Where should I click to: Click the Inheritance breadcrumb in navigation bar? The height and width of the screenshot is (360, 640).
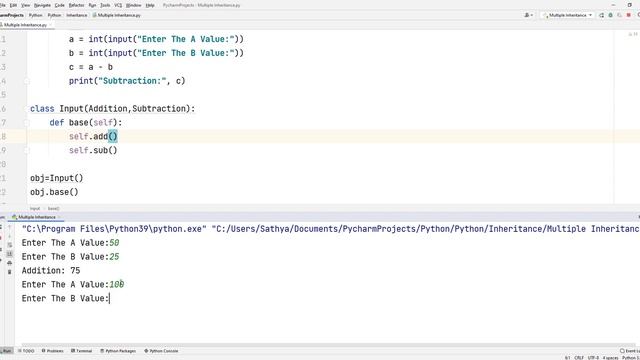click(x=77, y=15)
